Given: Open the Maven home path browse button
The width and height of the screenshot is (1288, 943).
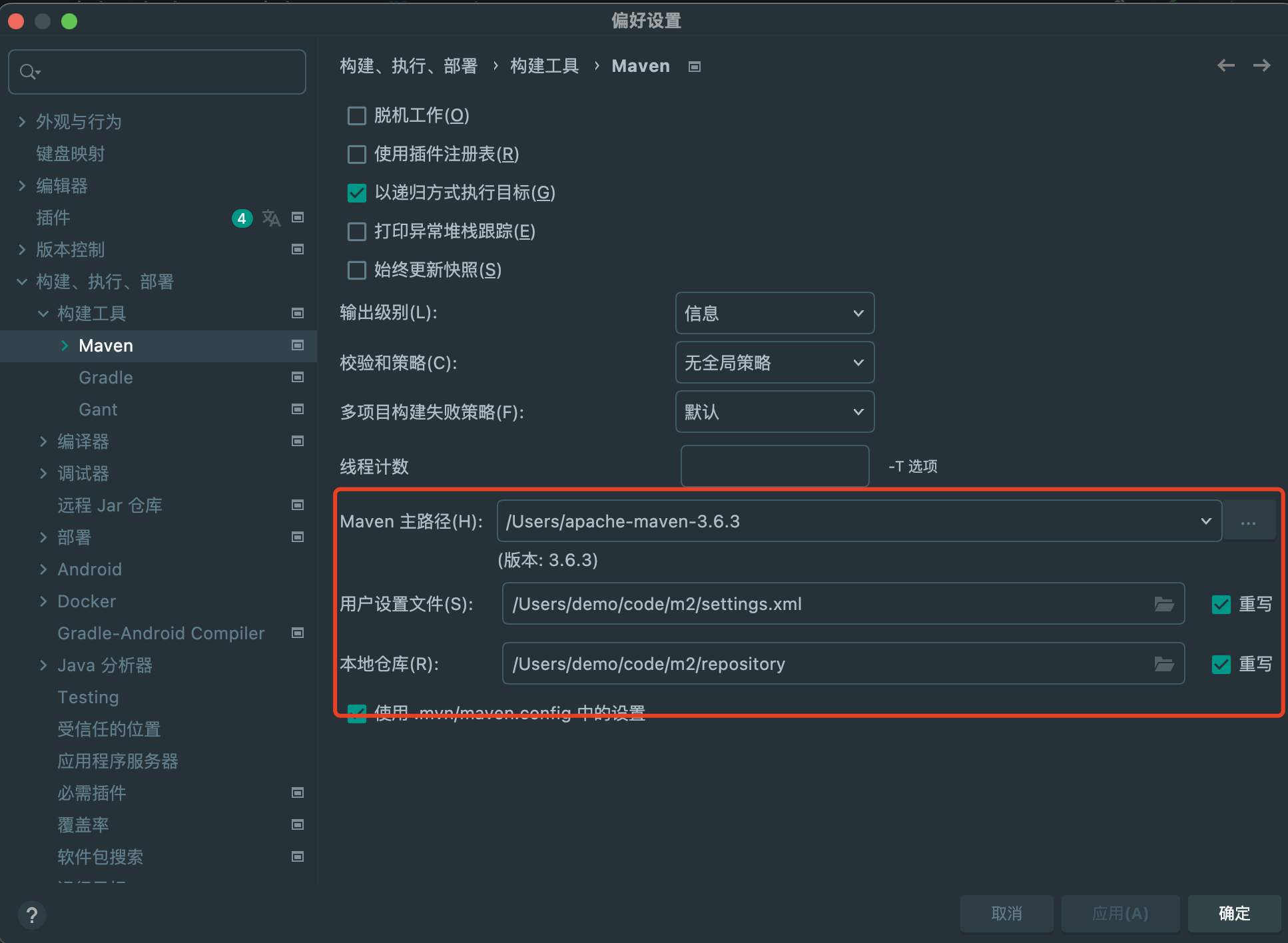Looking at the screenshot, I should point(1249,521).
